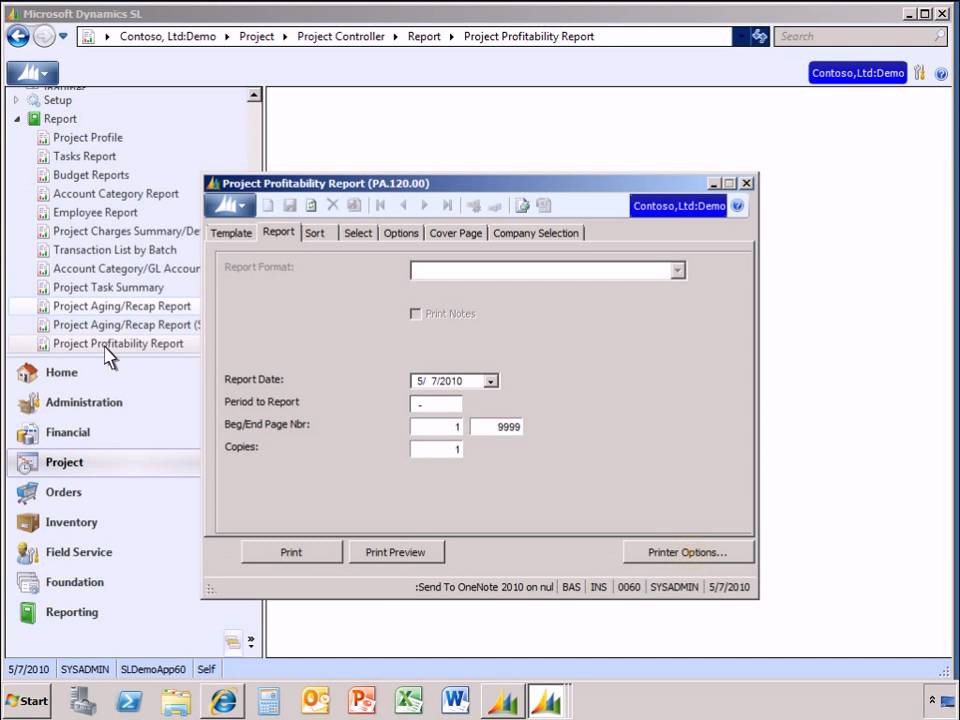Image resolution: width=960 pixels, height=720 pixels.
Task: Open the Reporting module
Action: click(72, 612)
